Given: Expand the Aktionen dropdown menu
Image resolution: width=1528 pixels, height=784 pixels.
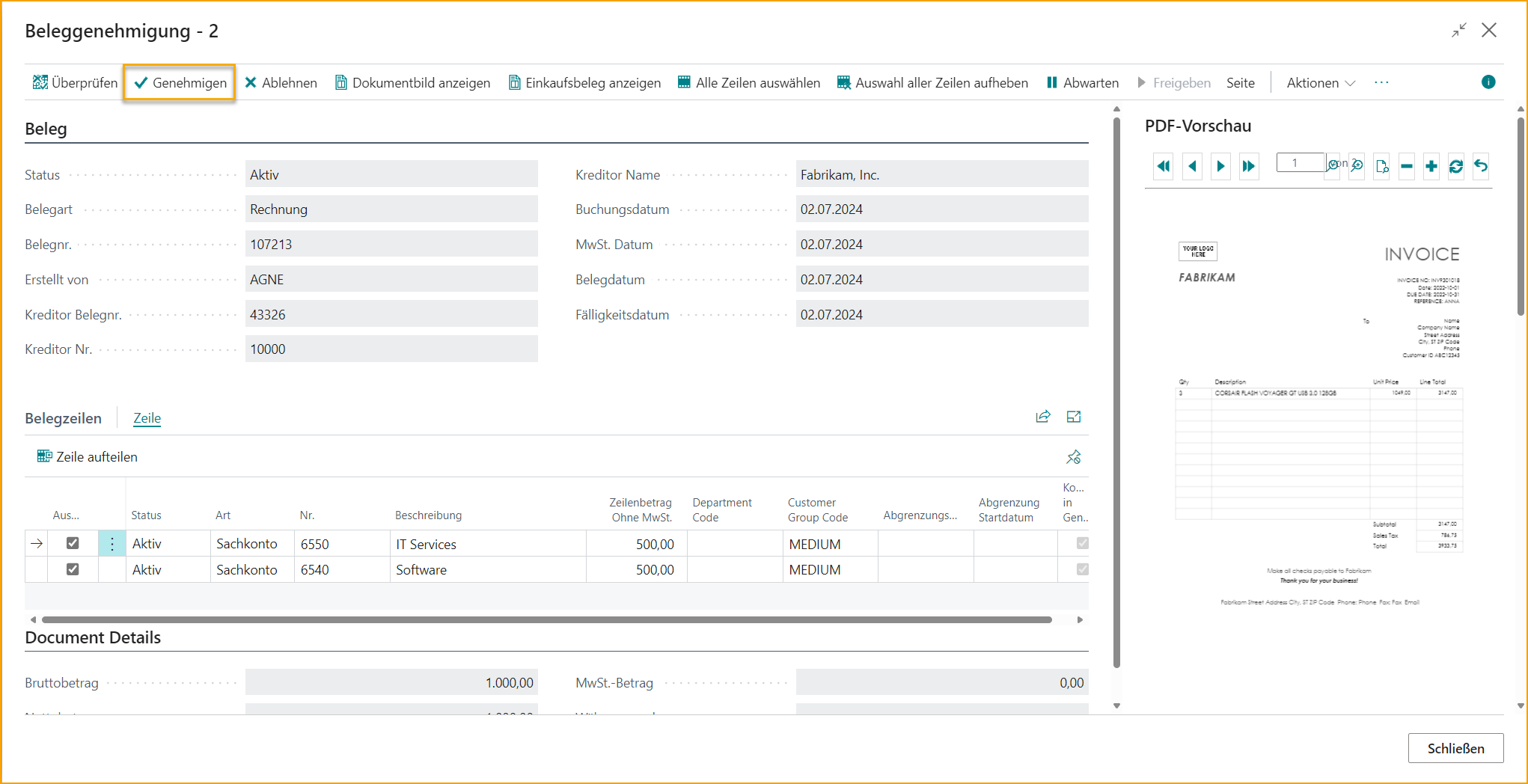Looking at the screenshot, I should 1321,82.
